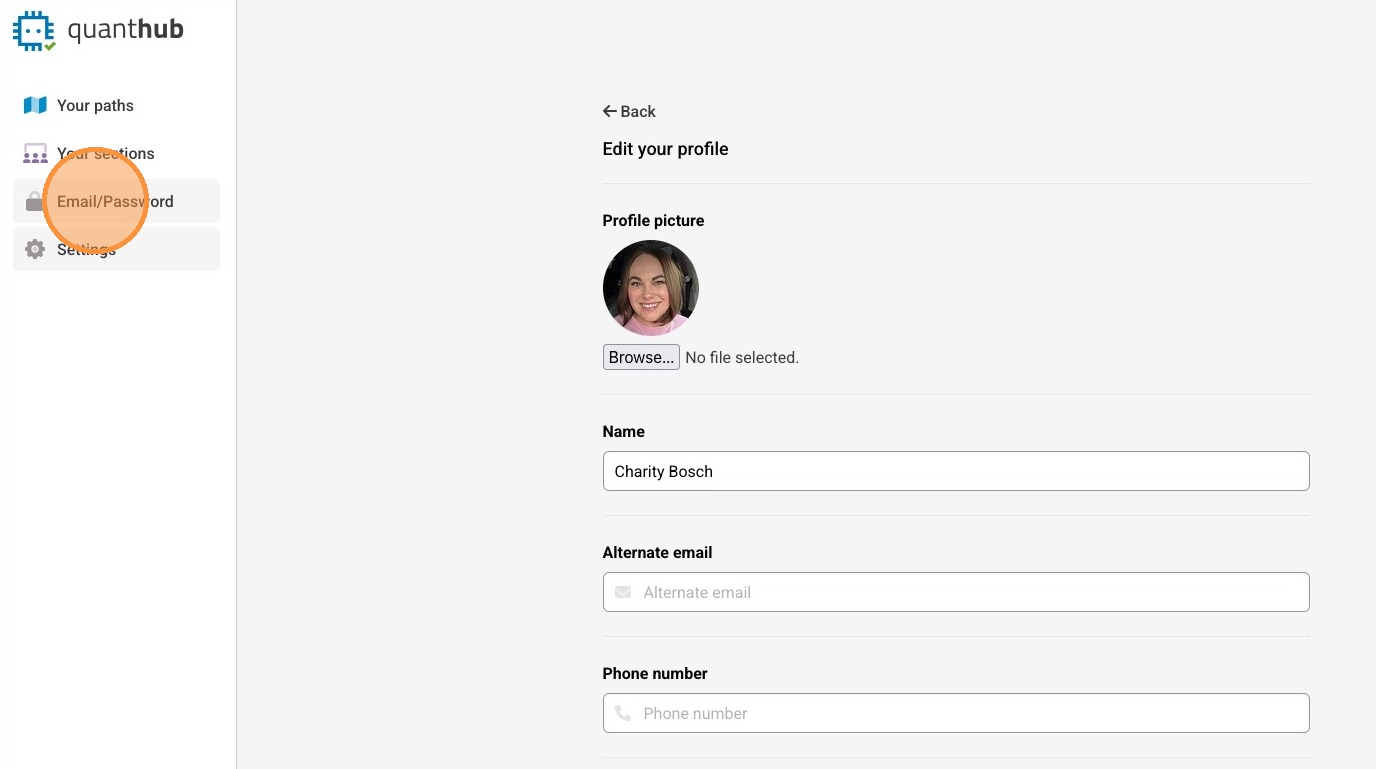Focus the Phone number field
Screen dimensions: 1376x769
(x=970, y=713)
